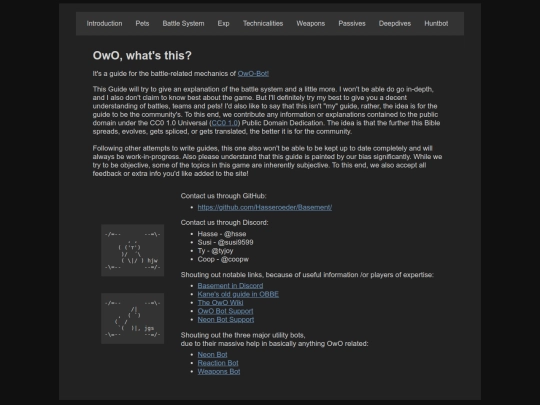Viewport: 540px width, 405px height.
Task: Open Neon Bot Support link
Action: point(226,320)
